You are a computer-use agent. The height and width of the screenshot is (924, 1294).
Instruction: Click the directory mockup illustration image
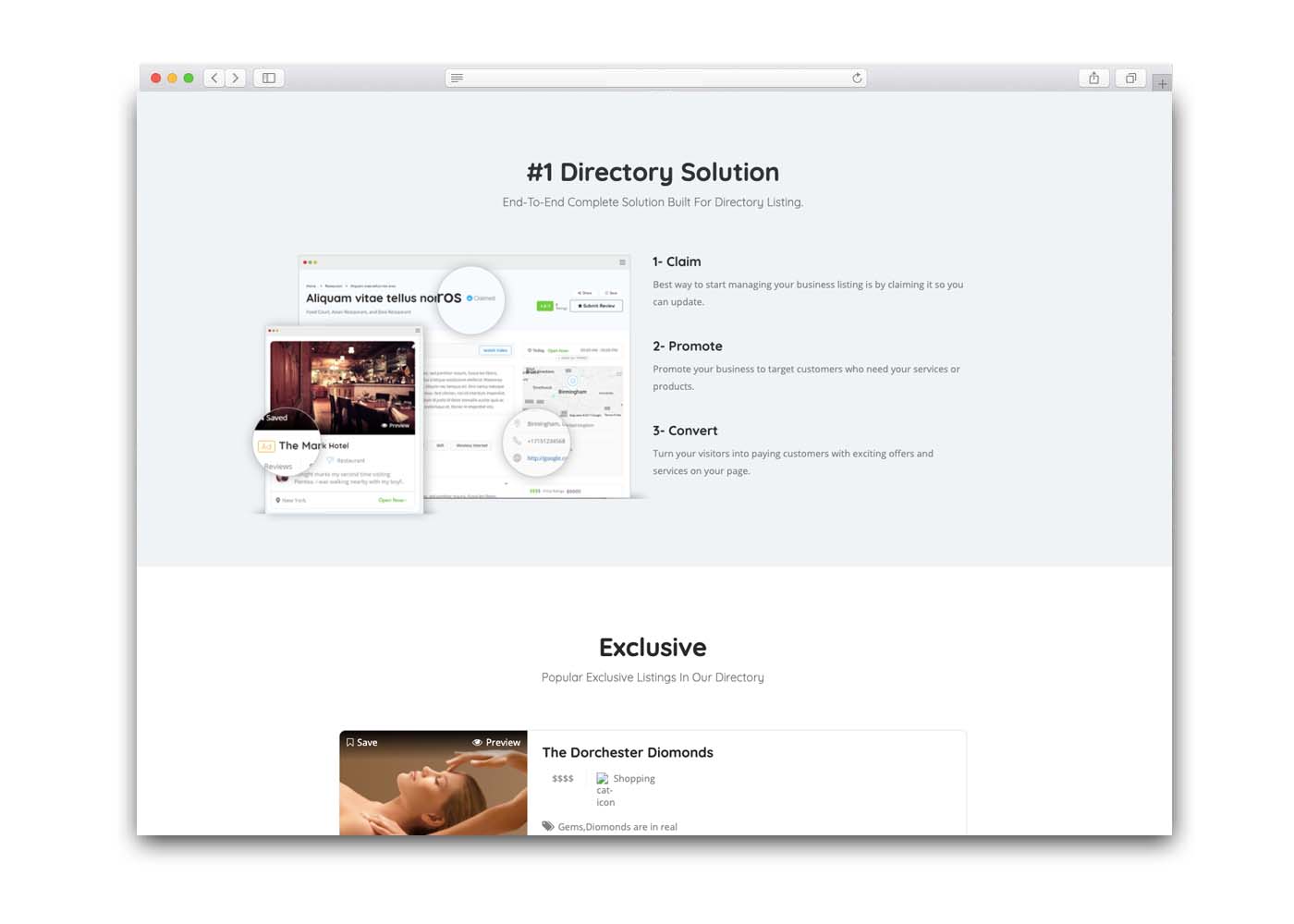click(452, 383)
